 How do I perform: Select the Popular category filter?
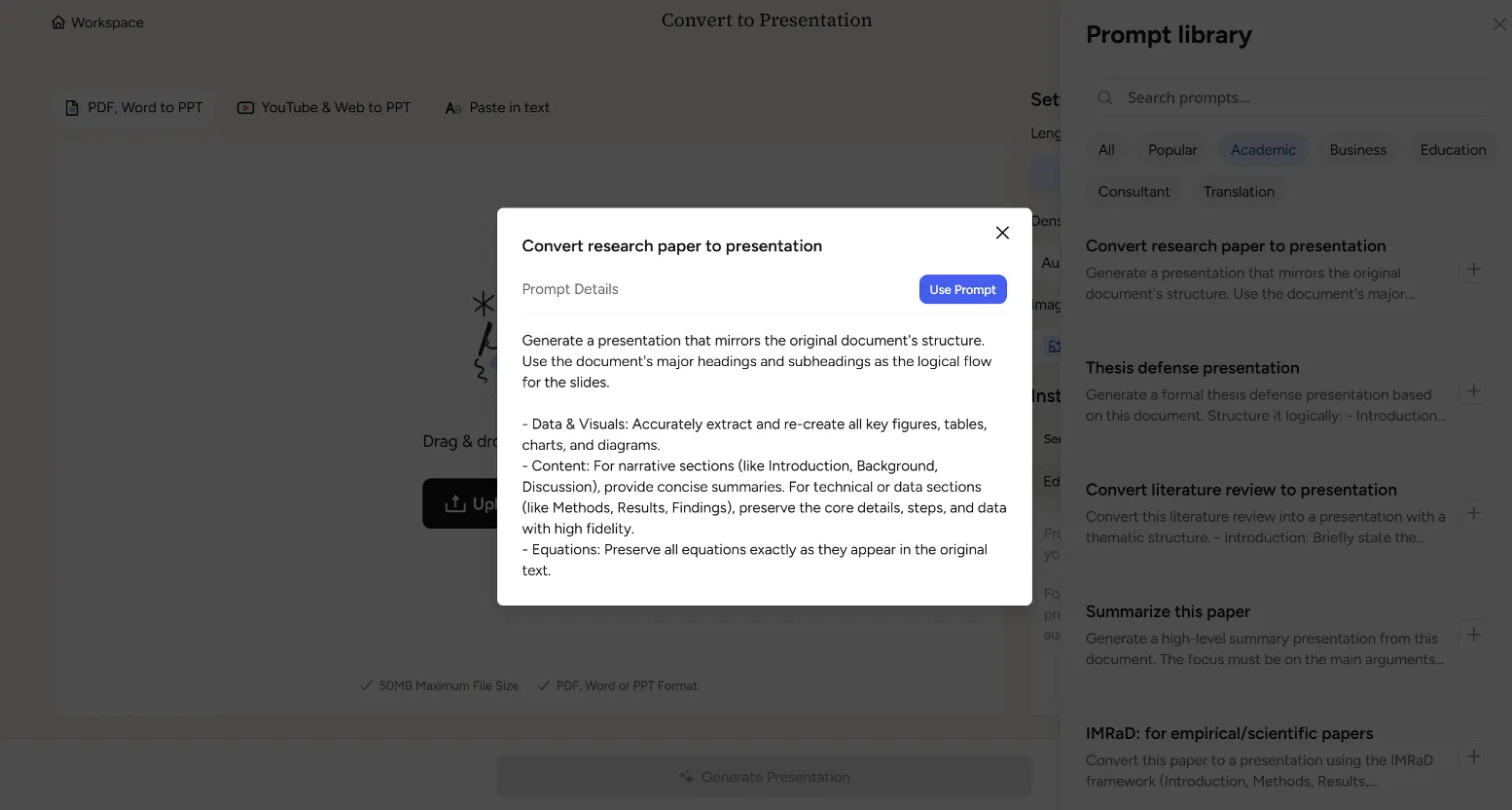coord(1172,150)
